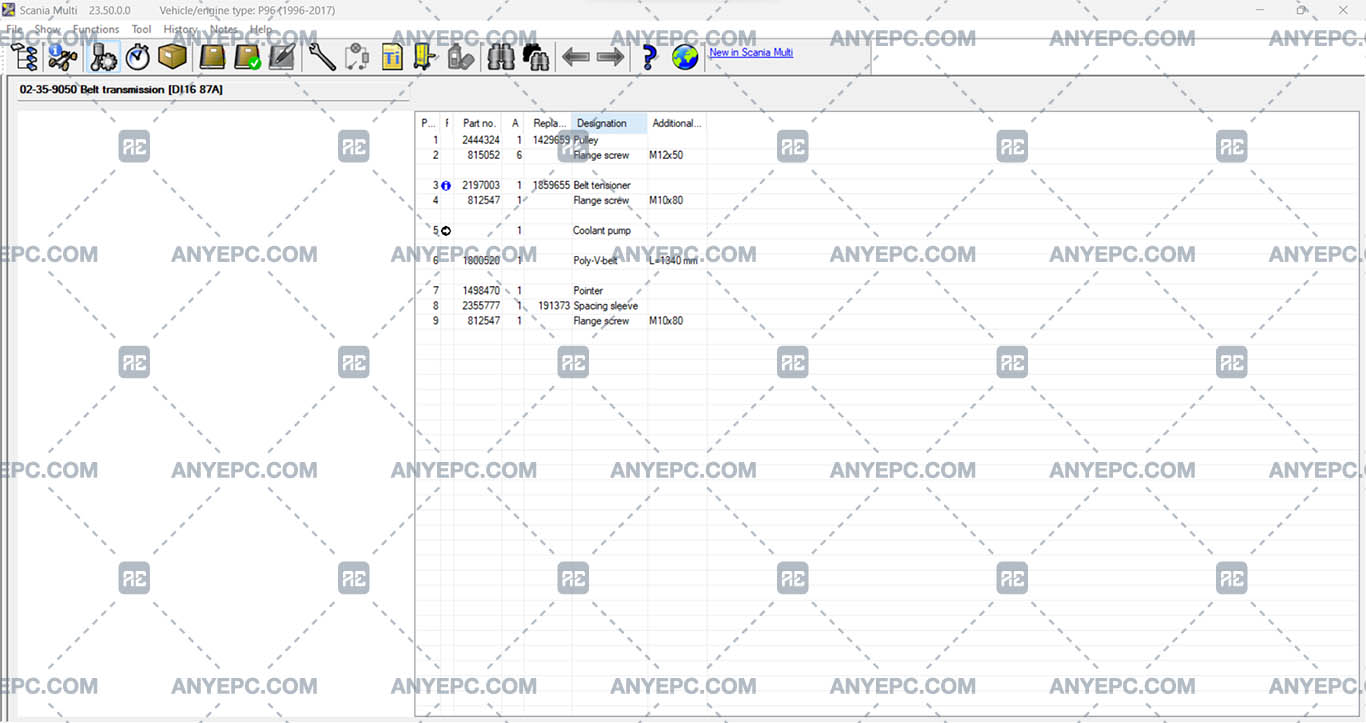Image resolution: width=1366 pixels, height=723 pixels.
Task: Click the gray bottle chemicals icon
Action: [460, 57]
